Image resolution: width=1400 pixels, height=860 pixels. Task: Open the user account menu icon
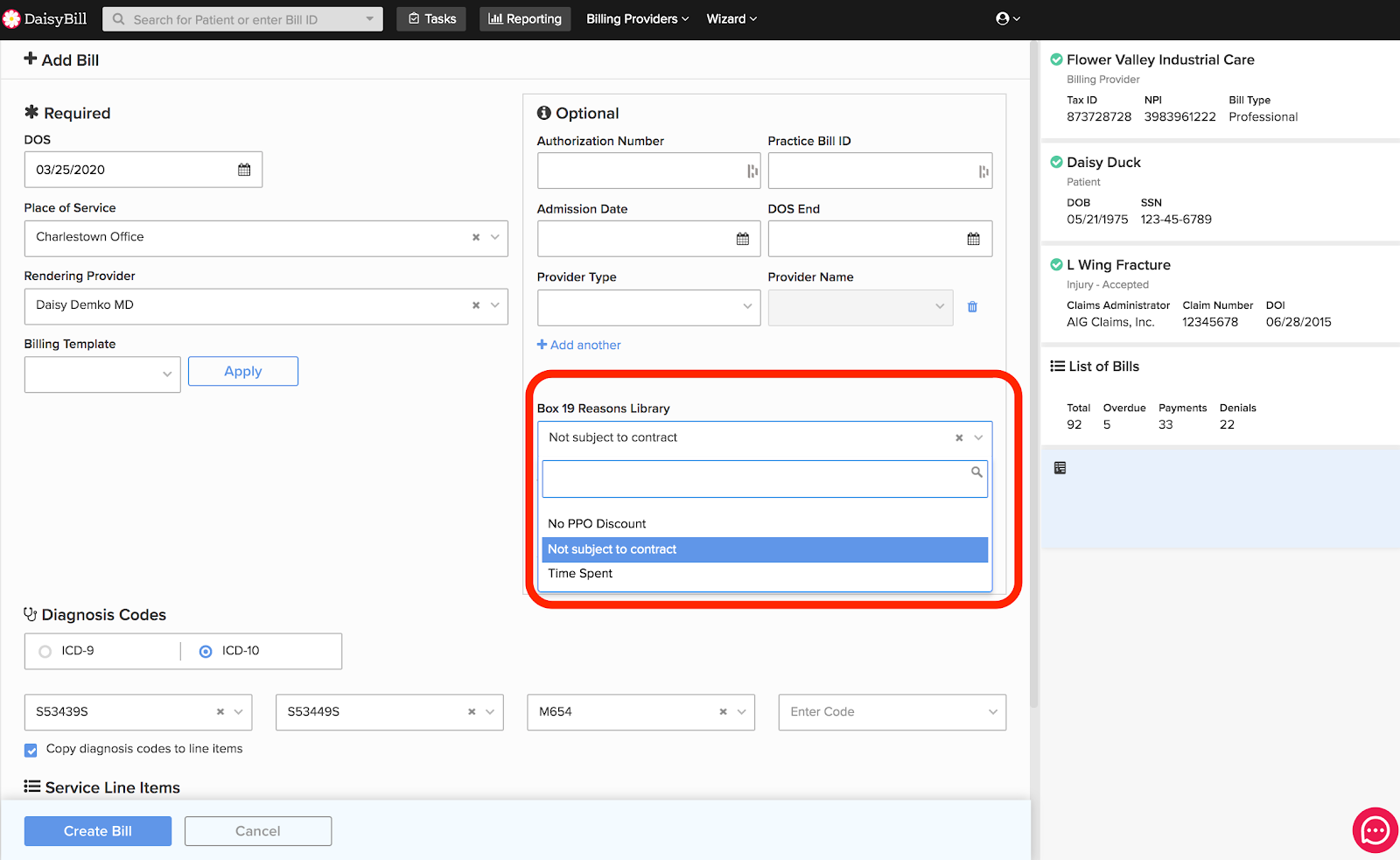click(x=1008, y=18)
